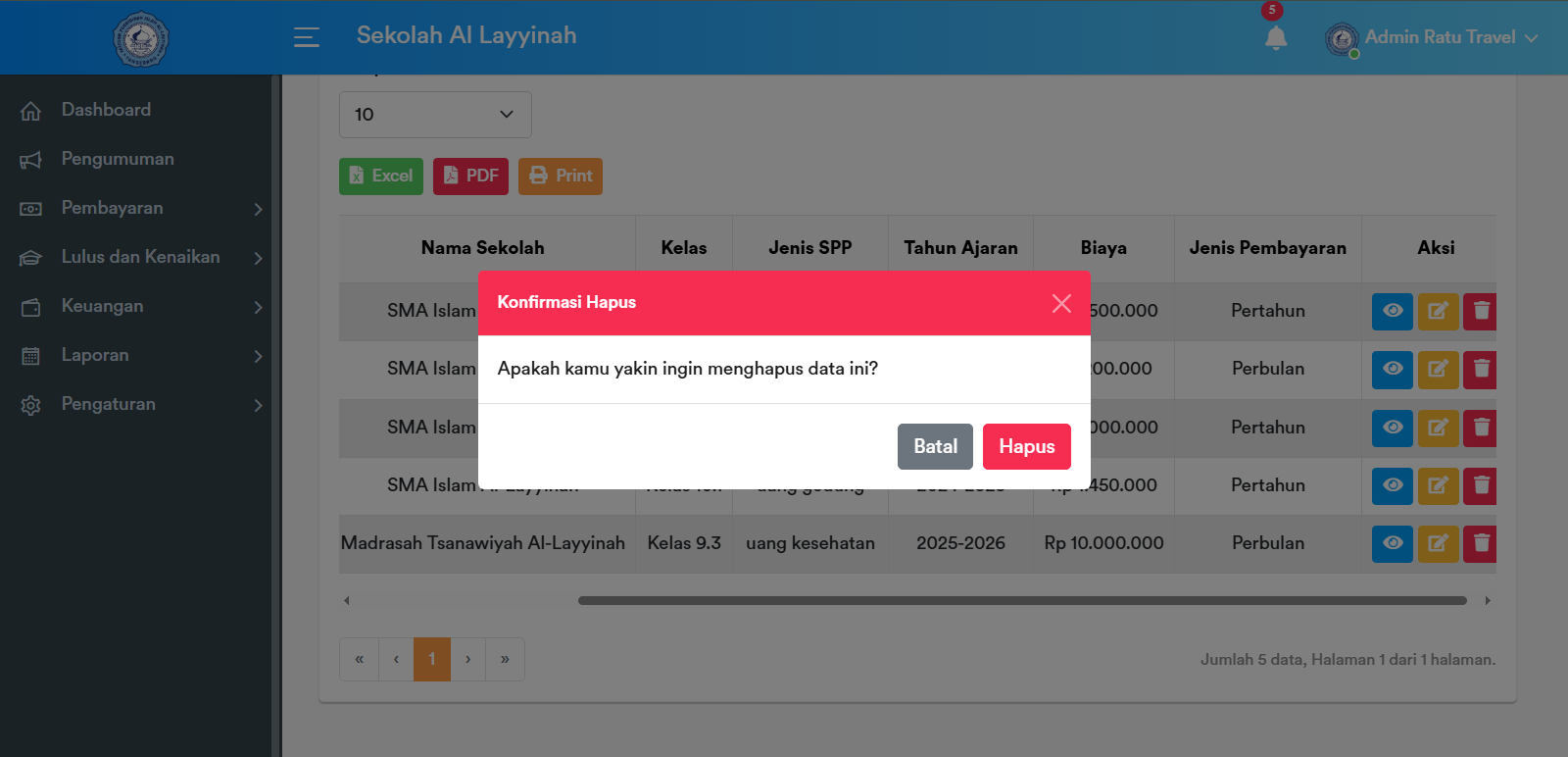Open the Admin Ratu Travel profile dropdown
This screenshot has width=1568, height=757.
1431,37
